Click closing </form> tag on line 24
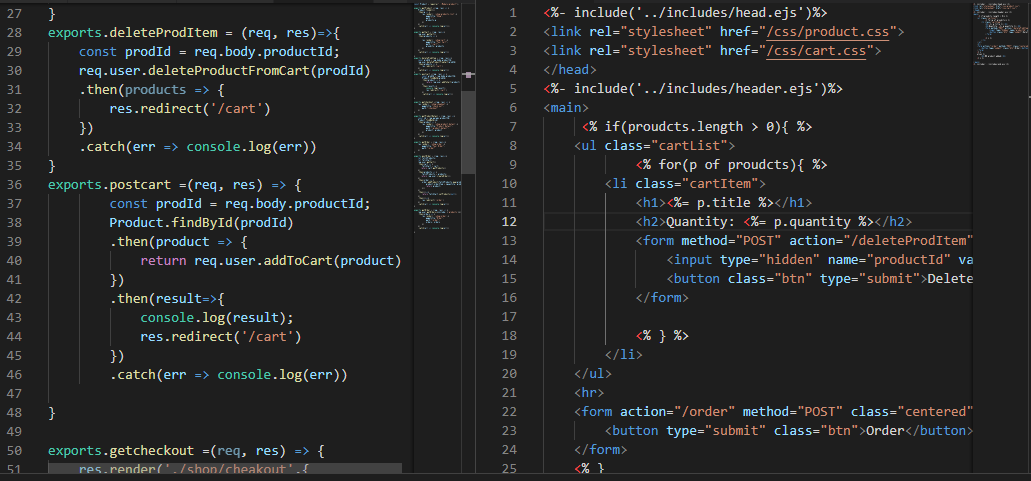Image resolution: width=1031 pixels, height=481 pixels. [x=601, y=450]
